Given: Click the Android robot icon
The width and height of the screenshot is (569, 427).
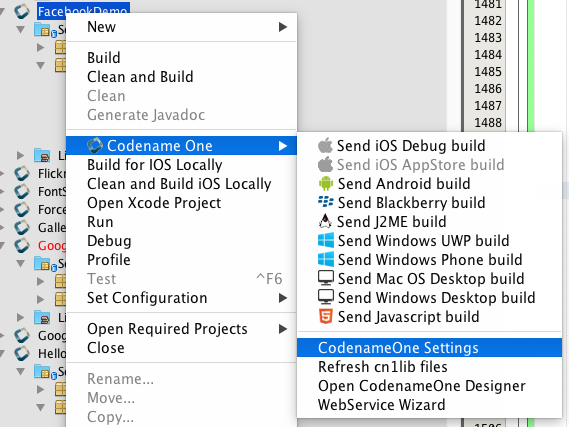Looking at the screenshot, I should pos(326,184).
